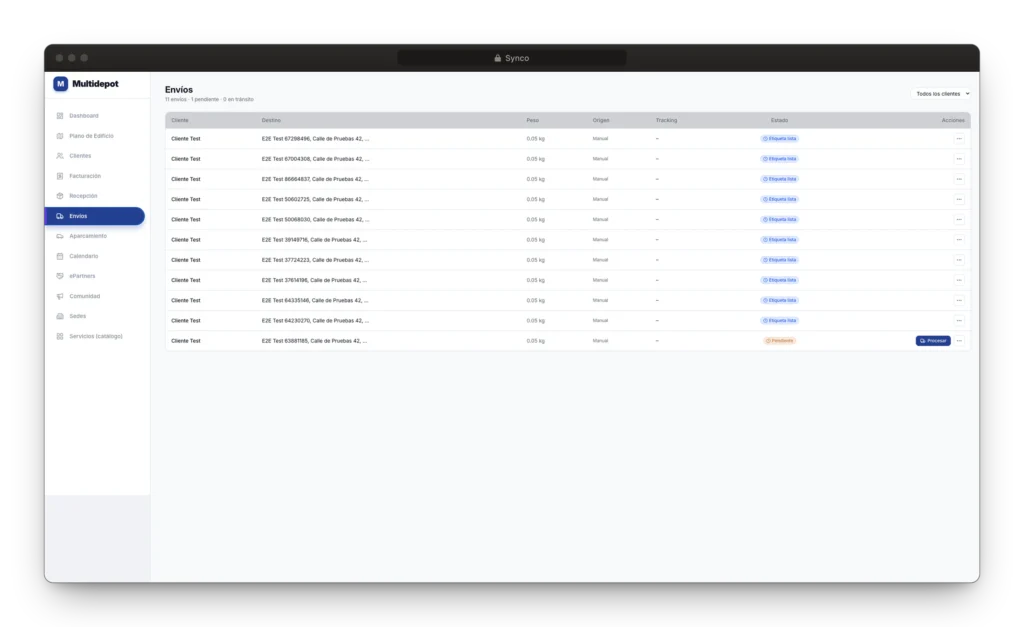Click the Estado column header
This screenshot has width=1024, height=627.
point(779,120)
